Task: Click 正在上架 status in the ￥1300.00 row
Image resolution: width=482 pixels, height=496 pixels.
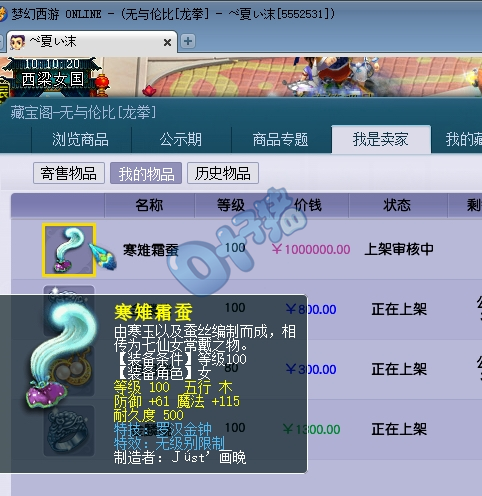Action: pyautogui.click(x=399, y=429)
